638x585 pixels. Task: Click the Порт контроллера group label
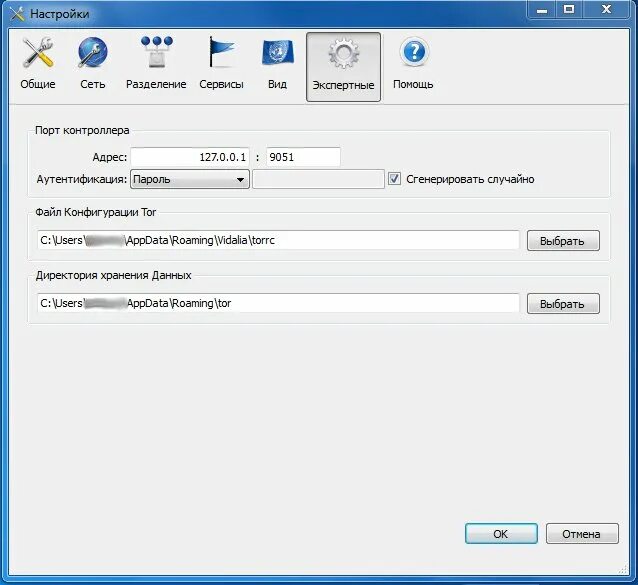pyautogui.click(x=82, y=130)
